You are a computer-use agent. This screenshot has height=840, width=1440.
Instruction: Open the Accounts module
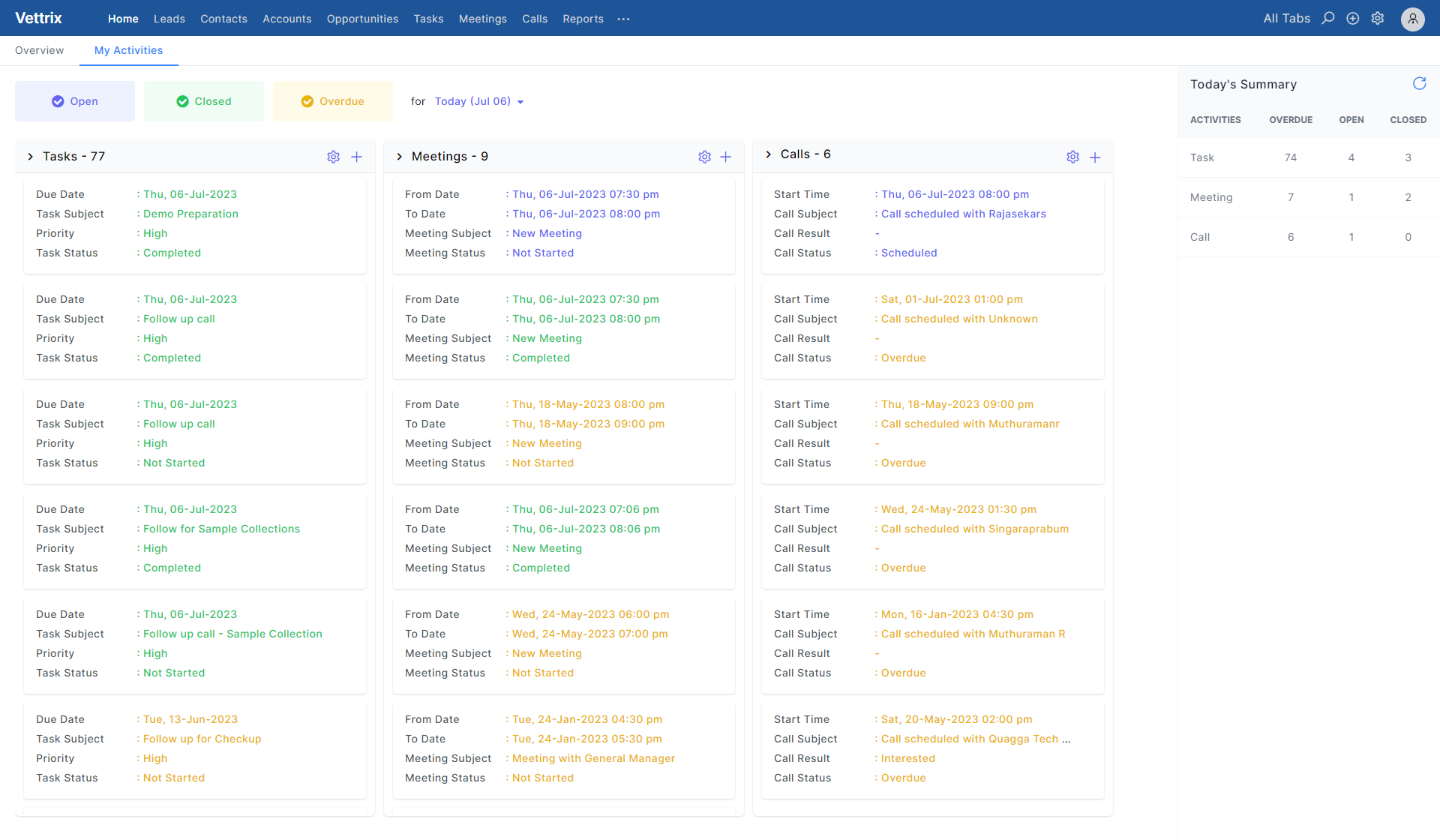[286, 19]
